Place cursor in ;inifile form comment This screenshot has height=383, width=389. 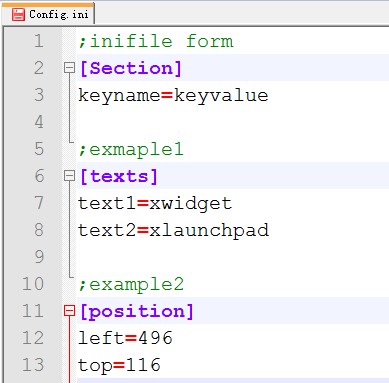[x=156, y=41]
